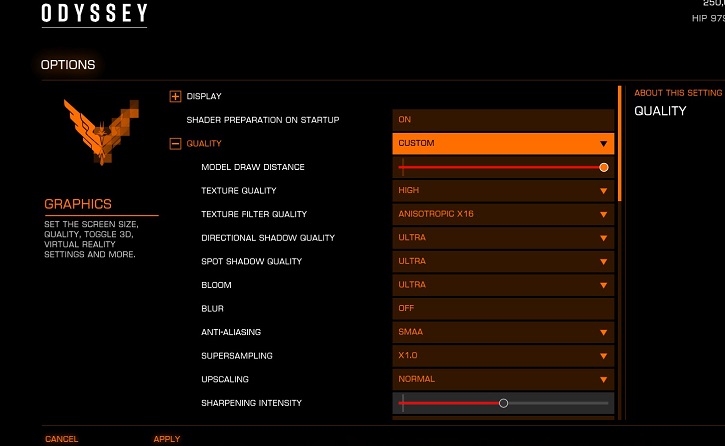Click the Spot Shadow Quality label
The height and width of the screenshot is (446, 725).
click(x=252, y=261)
